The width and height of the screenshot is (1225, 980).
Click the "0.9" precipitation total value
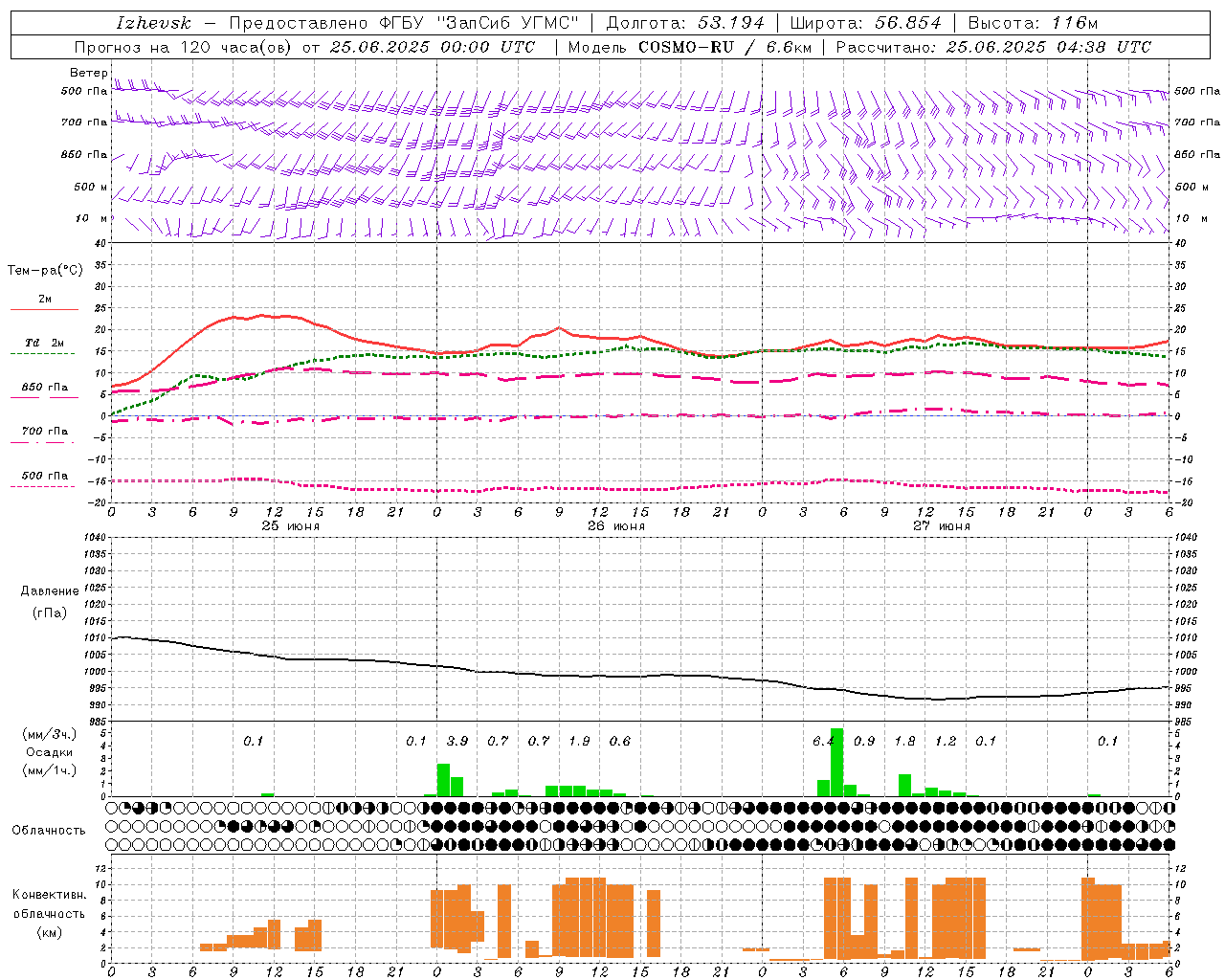(x=864, y=742)
